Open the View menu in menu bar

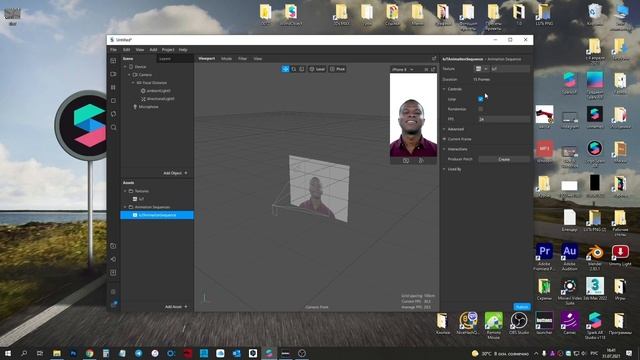tap(140, 50)
